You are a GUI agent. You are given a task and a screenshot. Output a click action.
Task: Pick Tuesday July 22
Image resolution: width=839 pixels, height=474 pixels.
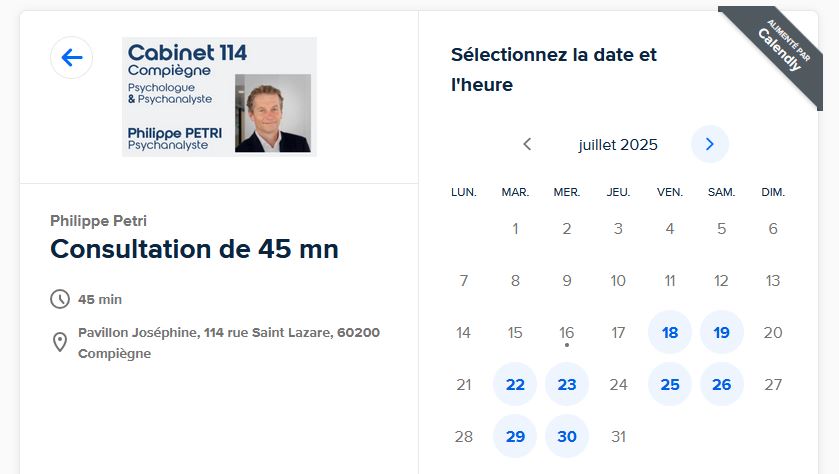[515, 384]
